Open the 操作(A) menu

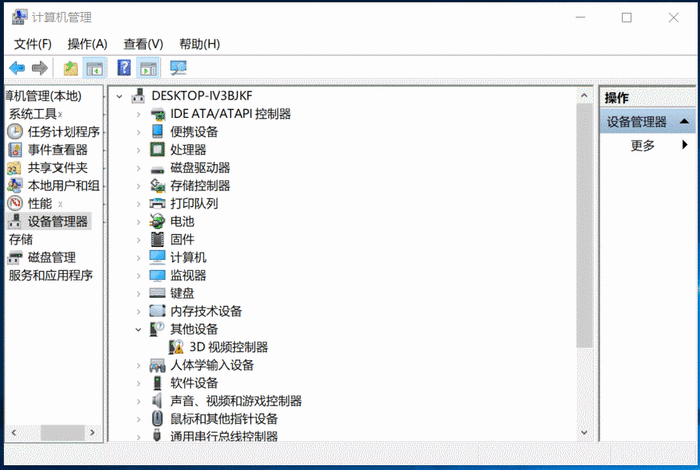coord(87,44)
